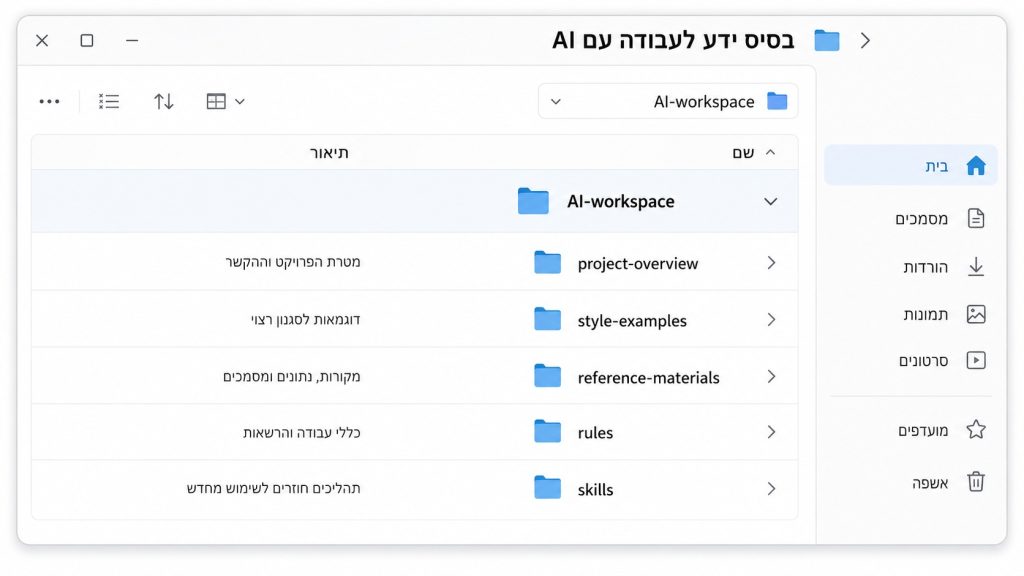Click description דוגמאות לסגנון רצוי
This screenshot has height=576, width=1024.
[305, 320]
